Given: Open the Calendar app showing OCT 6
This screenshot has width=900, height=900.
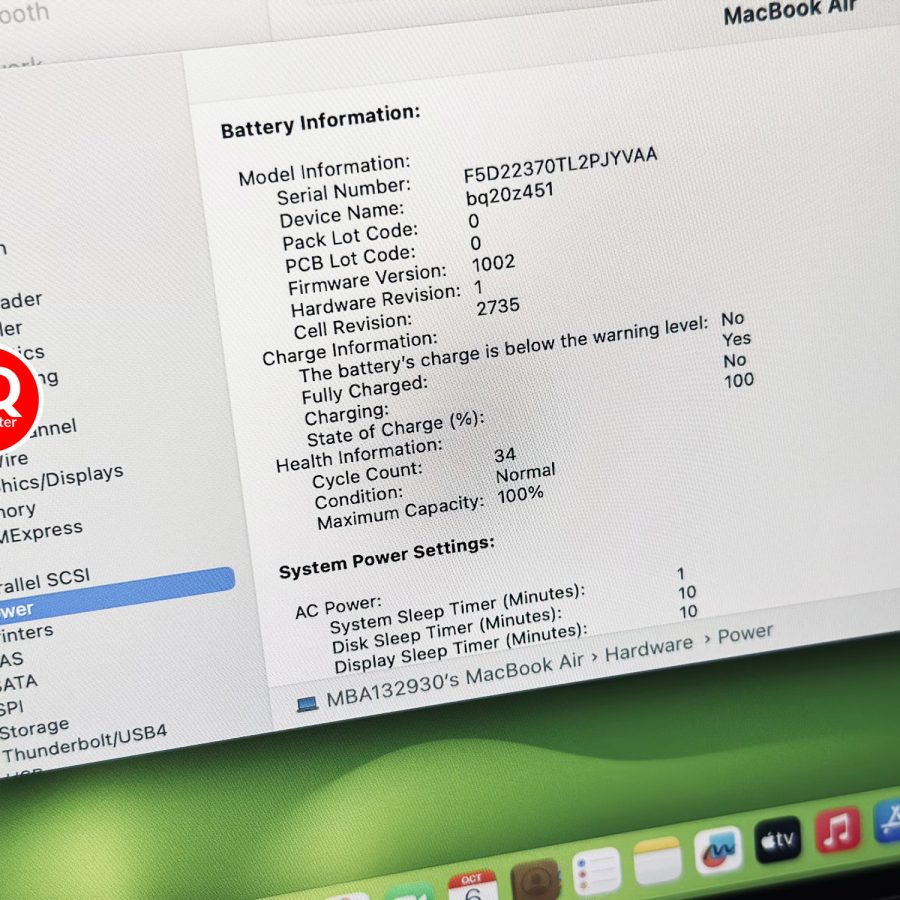Looking at the screenshot, I should tap(472, 886).
